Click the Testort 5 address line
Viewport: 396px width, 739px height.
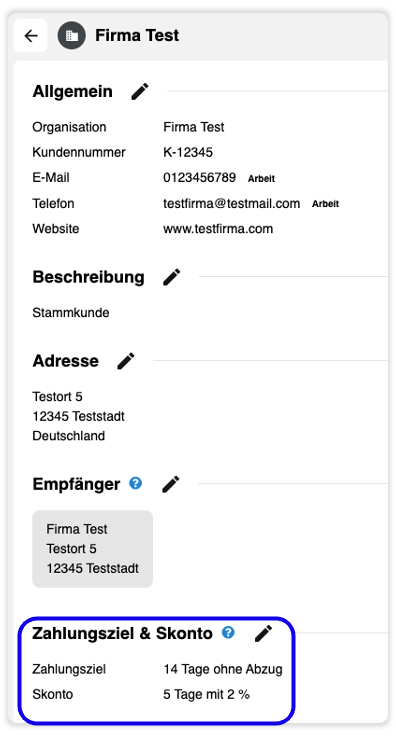point(58,396)
